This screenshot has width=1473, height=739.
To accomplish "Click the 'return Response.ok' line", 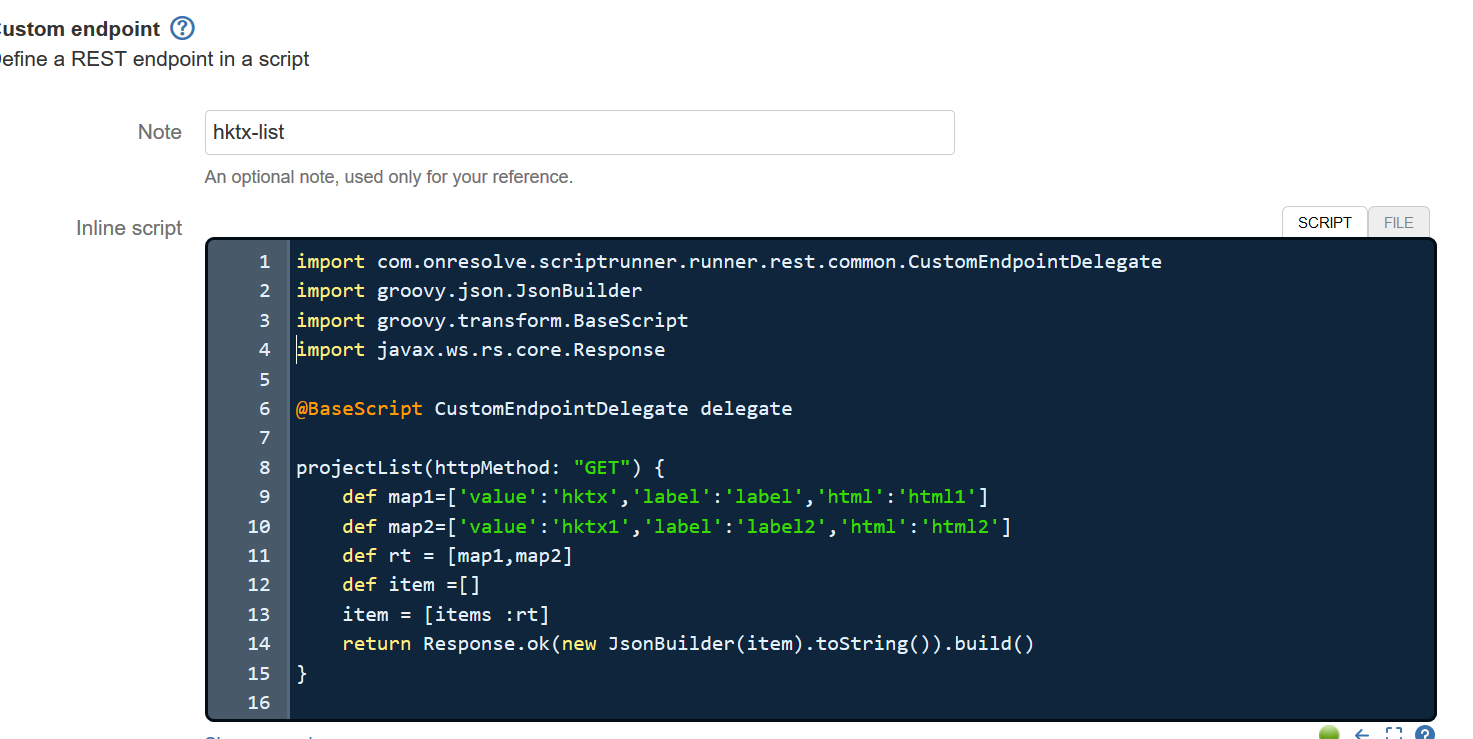I will tap(688, 644).
